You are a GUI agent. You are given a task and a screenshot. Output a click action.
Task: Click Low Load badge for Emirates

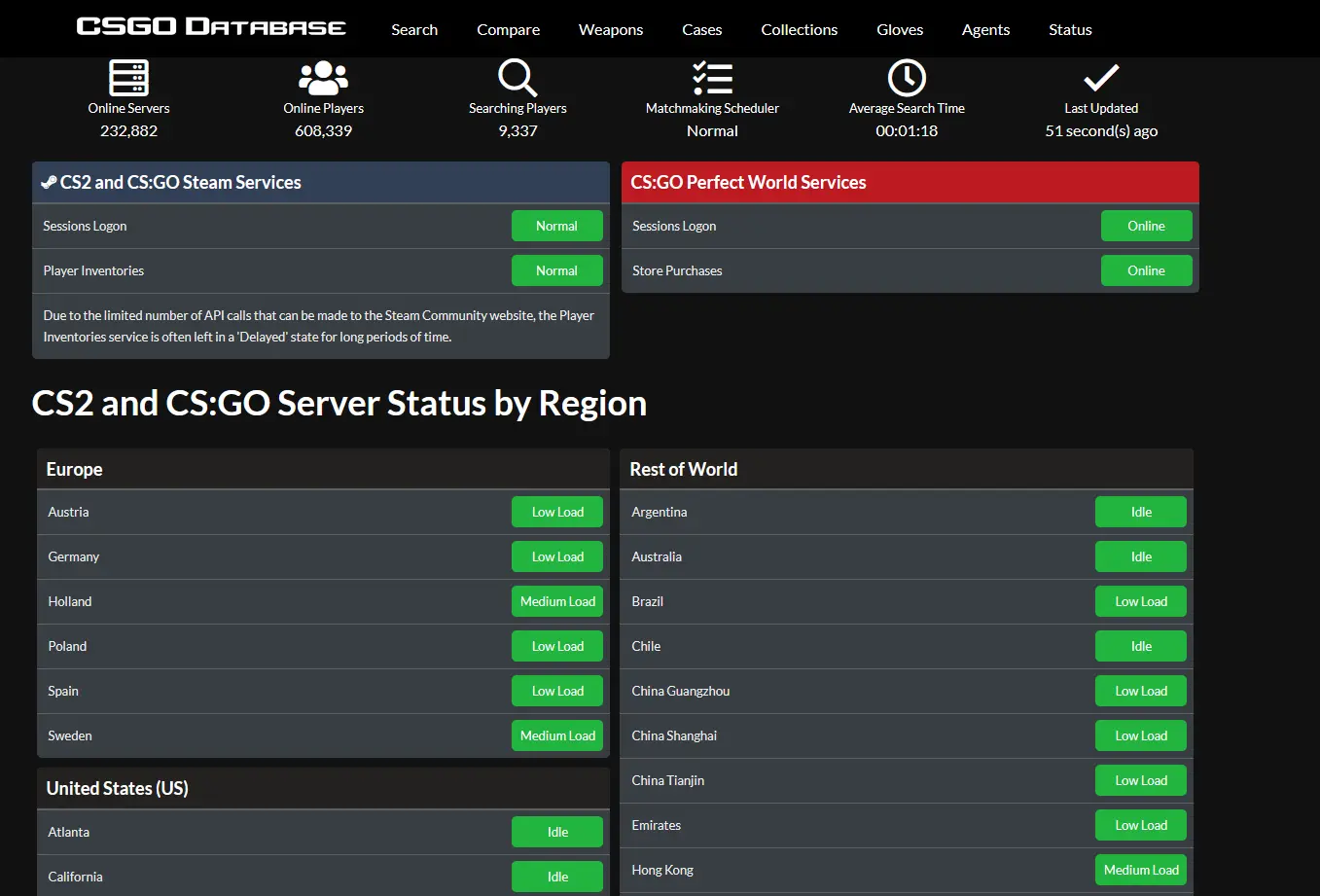[x=1141, y=825]
